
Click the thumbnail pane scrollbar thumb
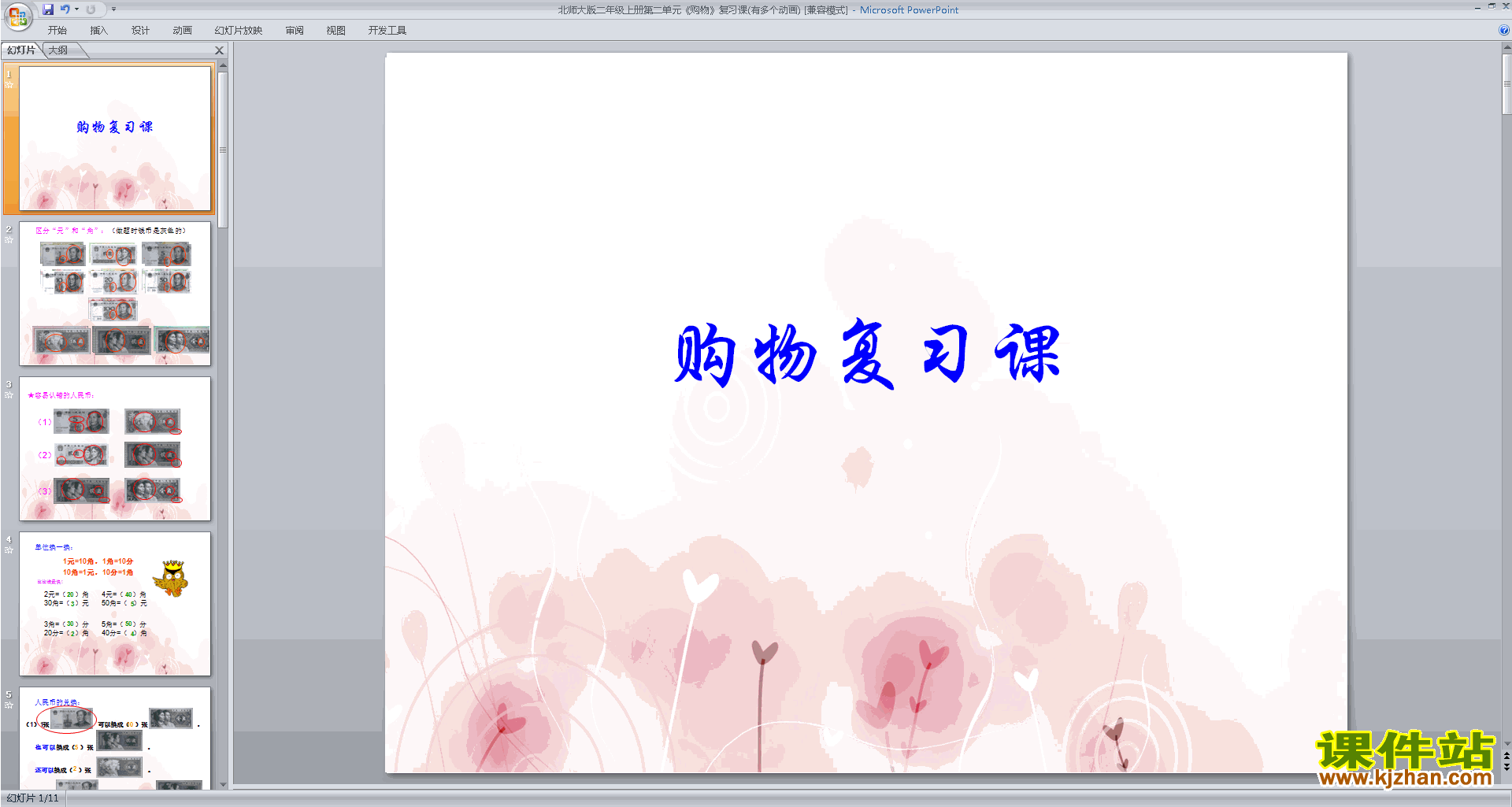[223, 150]
